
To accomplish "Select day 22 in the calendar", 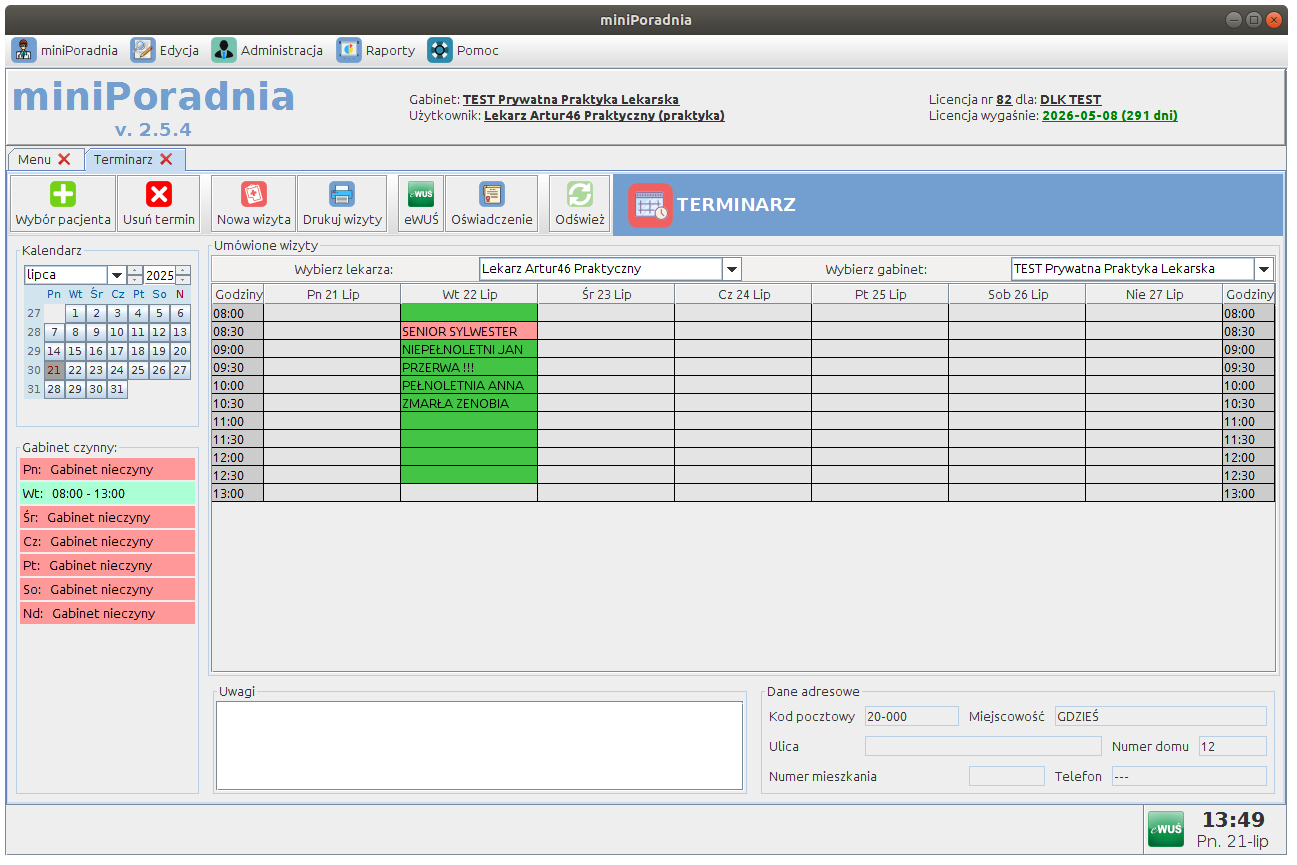I will click(x=75, y=370).
